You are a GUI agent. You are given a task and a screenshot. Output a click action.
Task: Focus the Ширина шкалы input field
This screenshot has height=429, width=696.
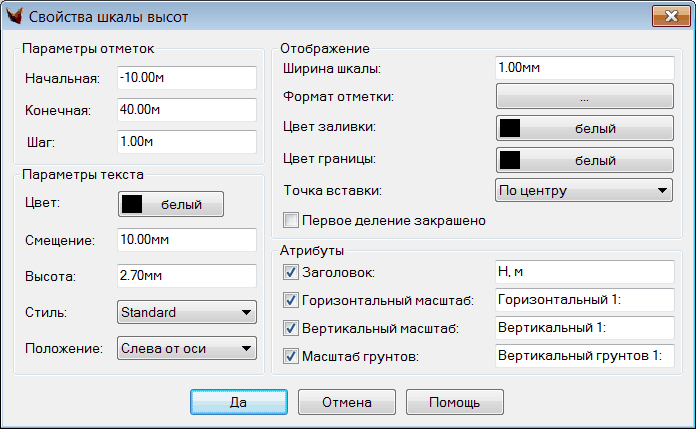coord(584,68)
